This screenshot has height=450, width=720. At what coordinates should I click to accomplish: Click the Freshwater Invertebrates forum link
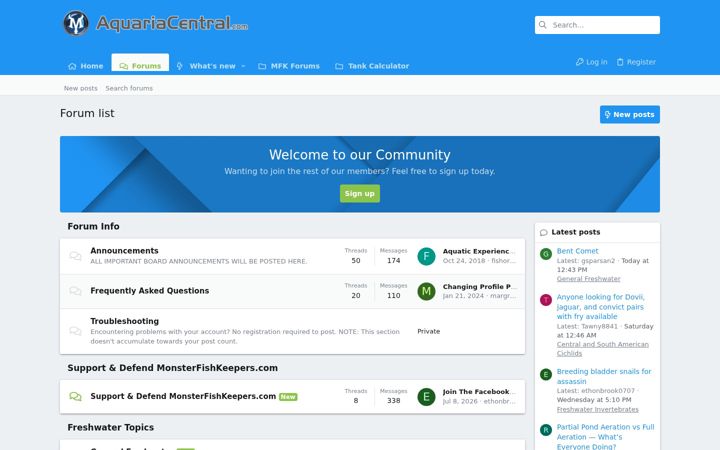pos(597,409)
